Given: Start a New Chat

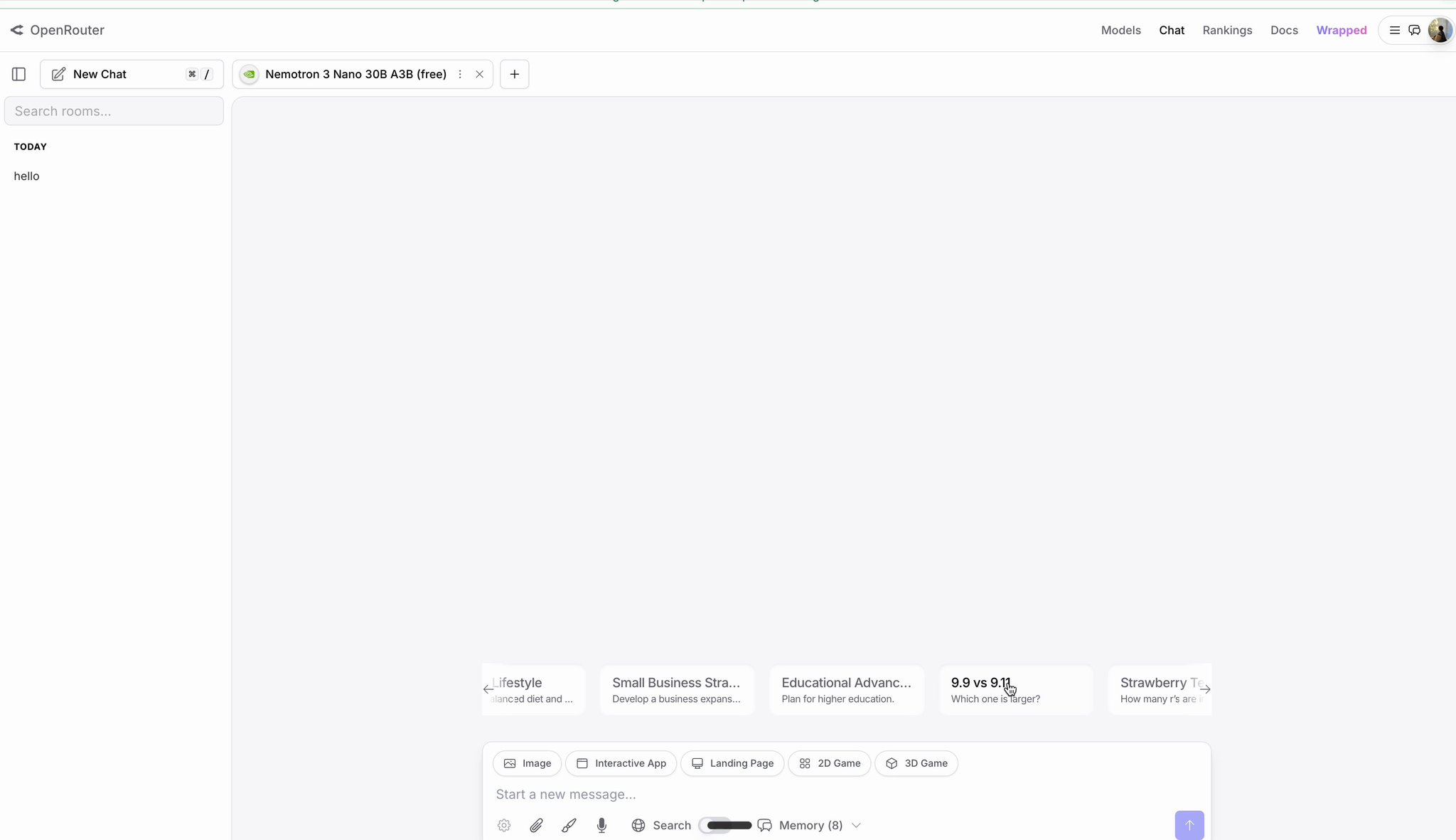Looking at the screenshot, I should click(100, 74).
